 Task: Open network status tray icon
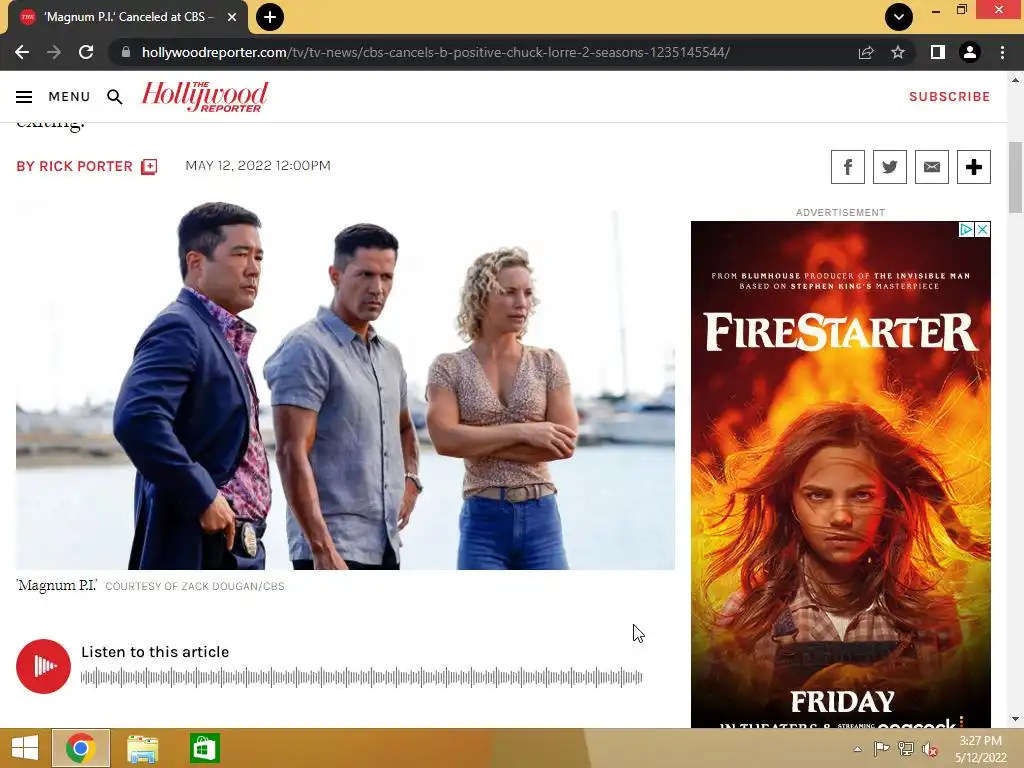pyautogui.click(x=906, y=749)
